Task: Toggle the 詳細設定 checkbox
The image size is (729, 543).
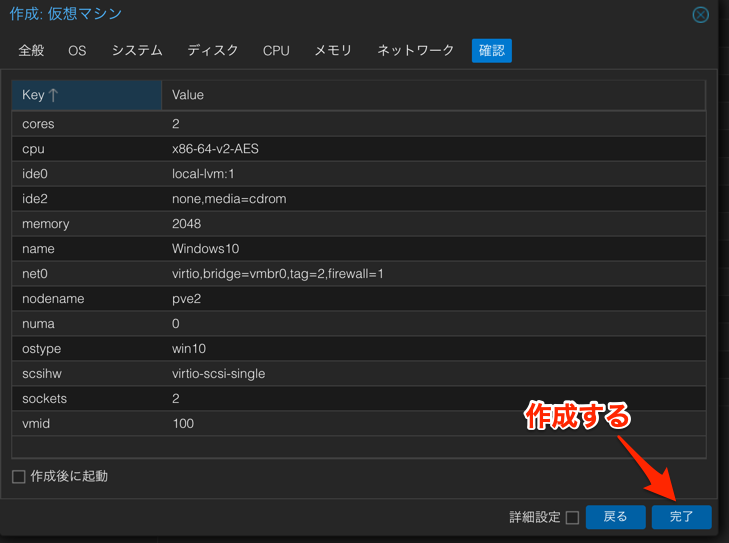Action: pyautogui.click(x=572, y=517)
